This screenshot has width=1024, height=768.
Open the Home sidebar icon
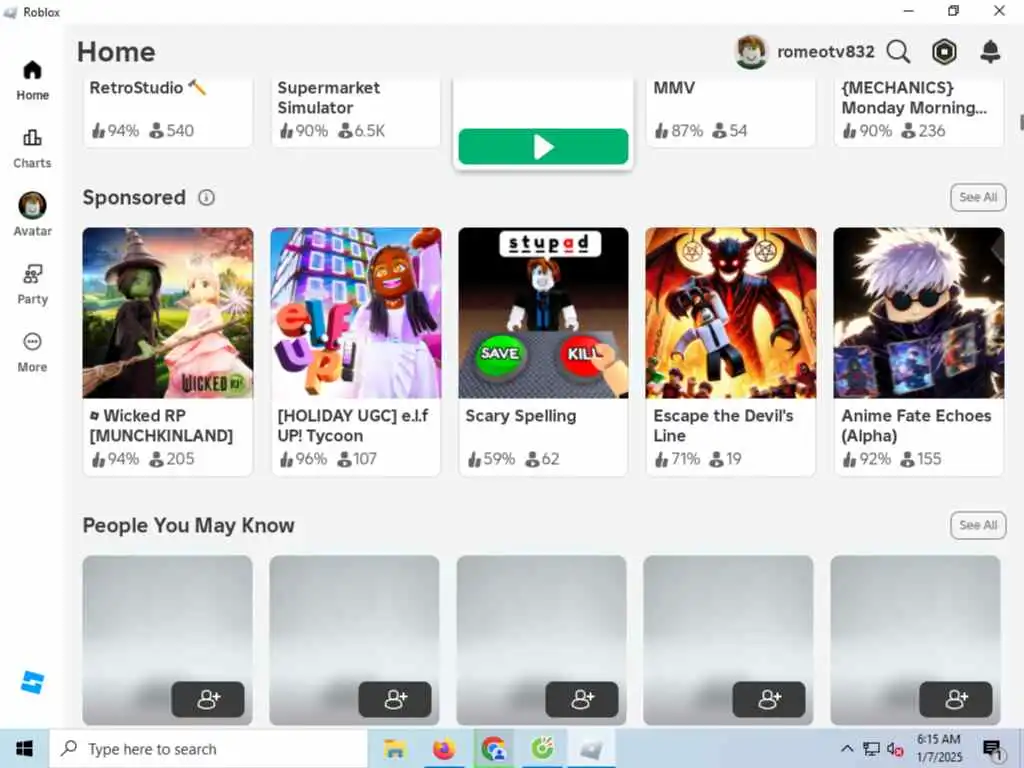32,70
